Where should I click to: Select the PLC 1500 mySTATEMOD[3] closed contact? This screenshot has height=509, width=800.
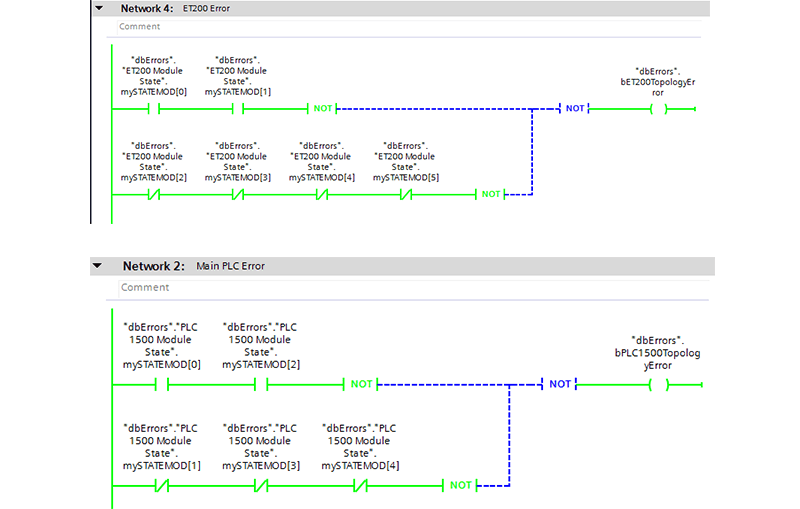tap(261, 486)
